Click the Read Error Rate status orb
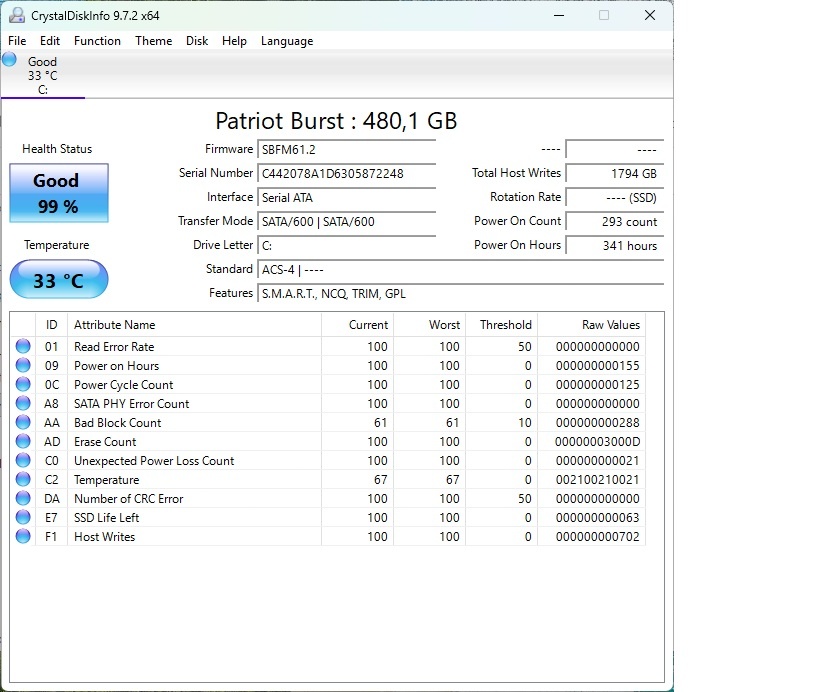Viewport: 819px width, 692px height. point(22,346)
